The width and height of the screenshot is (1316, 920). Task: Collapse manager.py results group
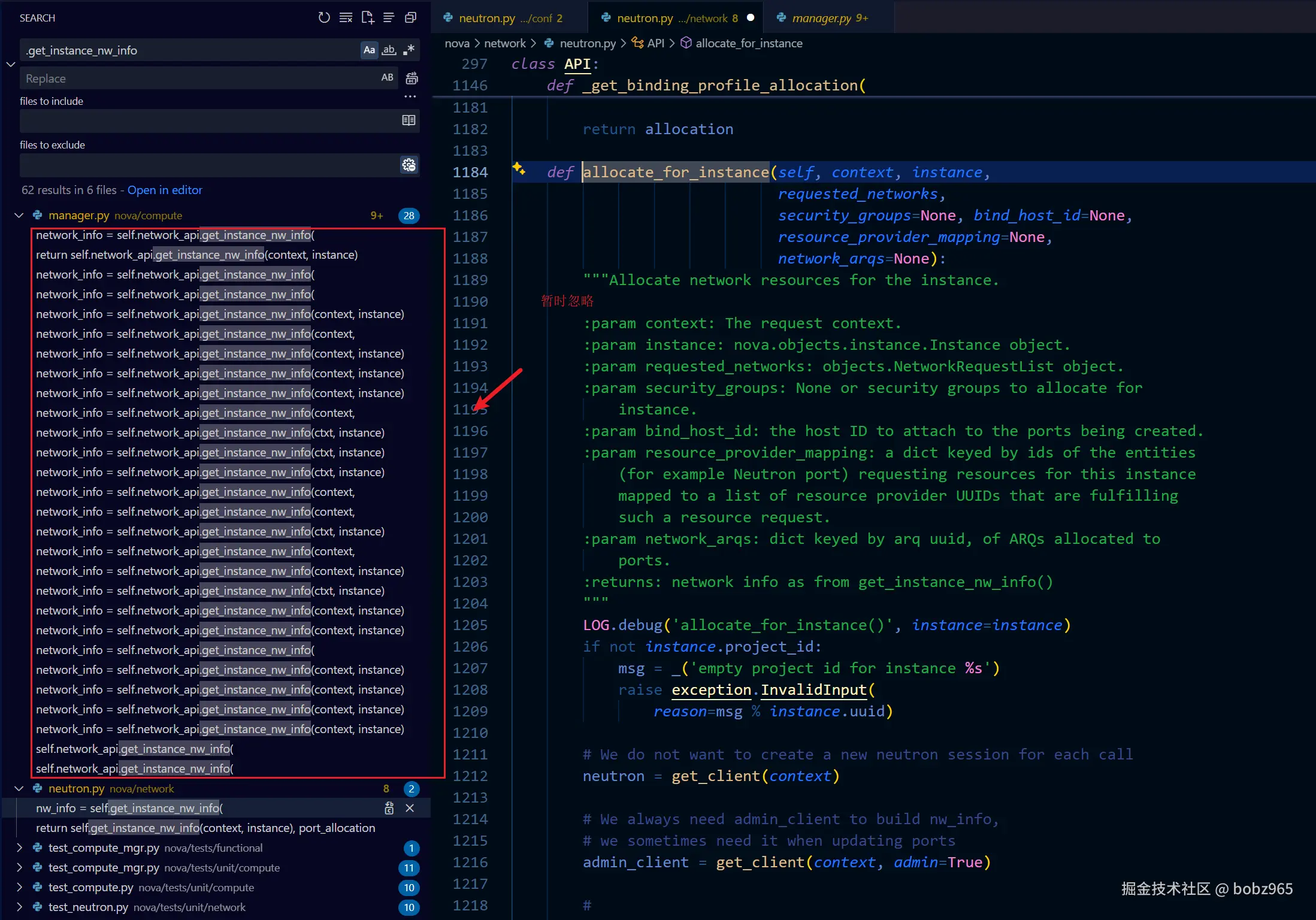tap(19, 216)
